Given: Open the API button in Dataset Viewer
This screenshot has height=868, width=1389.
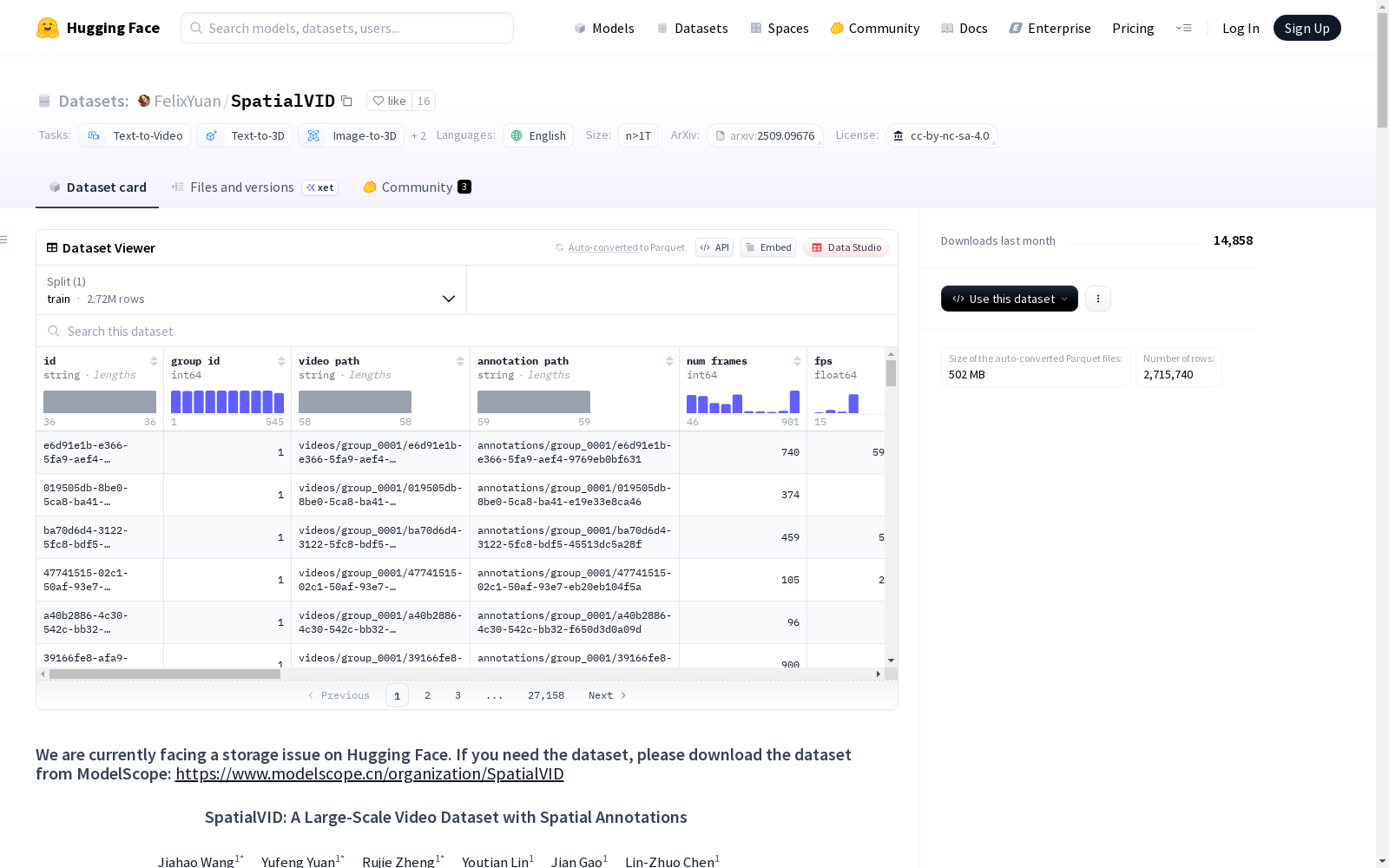Looking at the screenshot, I should 714,247.
